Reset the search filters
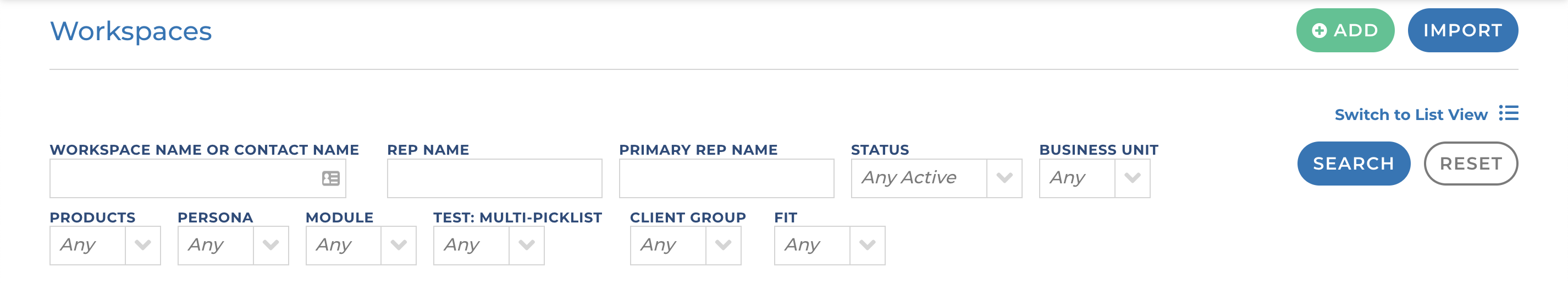Viewport: 1568px width, 283px height. (x=1470, y=164)
